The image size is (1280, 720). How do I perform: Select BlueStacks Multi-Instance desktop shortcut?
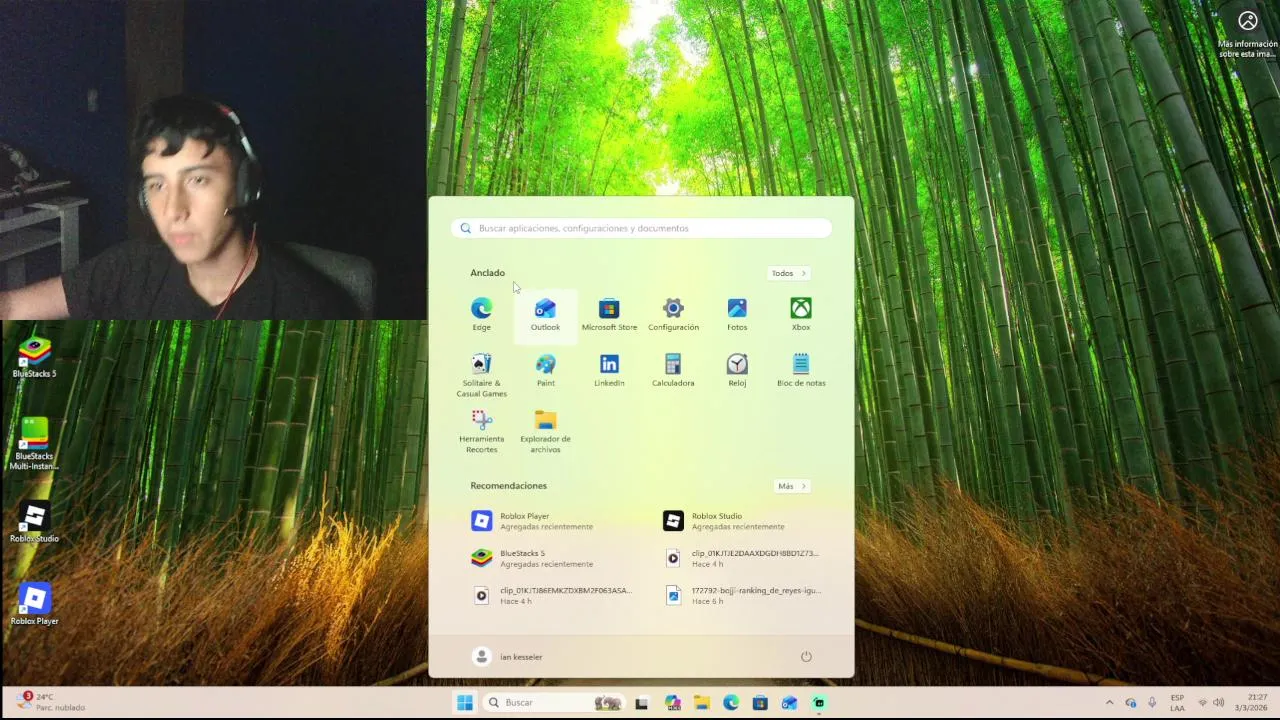34,444
